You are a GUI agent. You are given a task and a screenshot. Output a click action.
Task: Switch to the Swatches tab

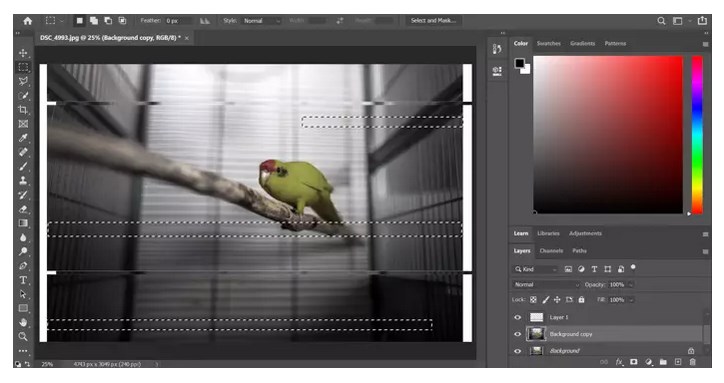coord(549,43)
